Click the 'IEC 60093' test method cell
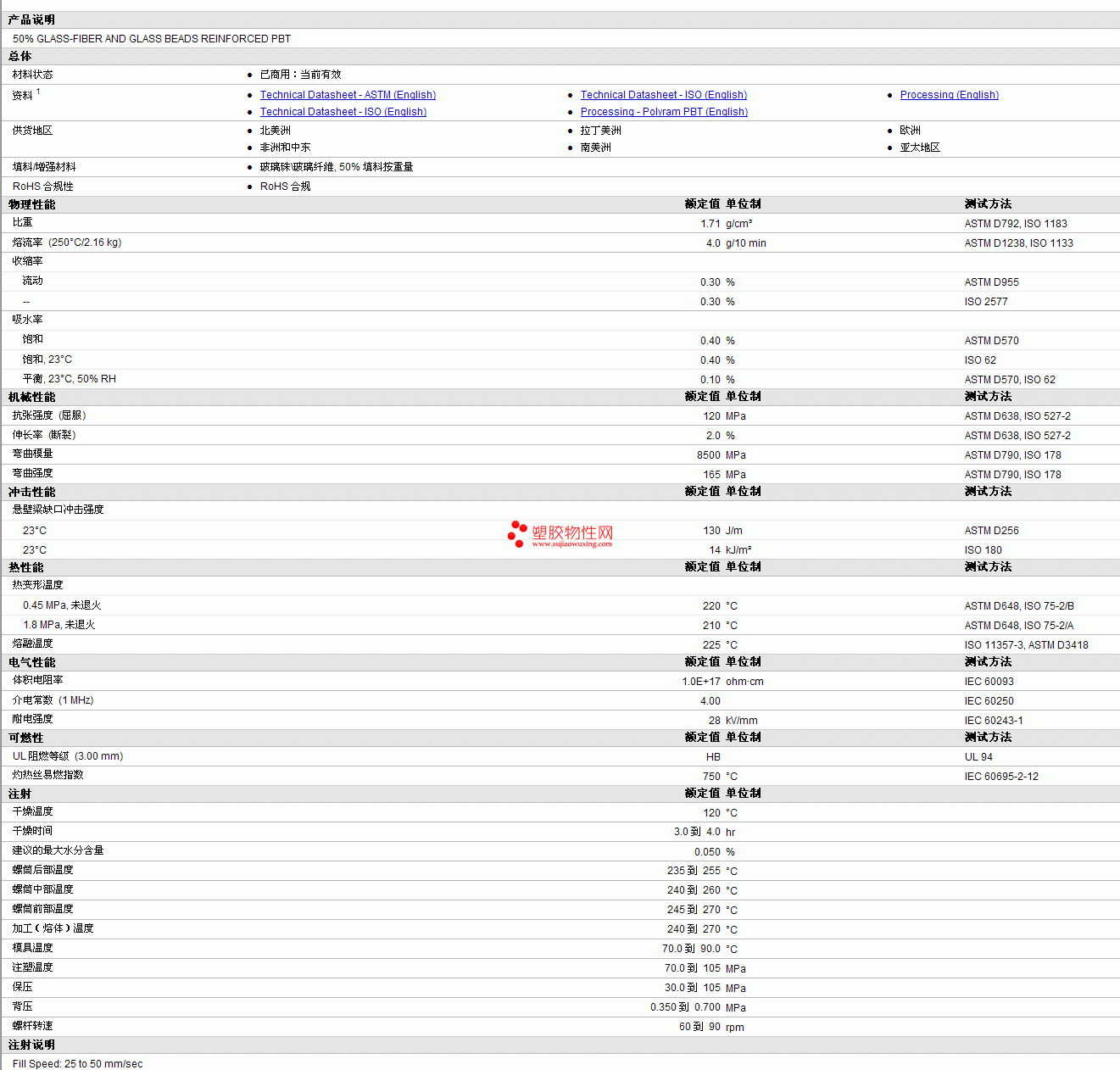Viewport: 1120px width, 1070px height. coord(989,682)
